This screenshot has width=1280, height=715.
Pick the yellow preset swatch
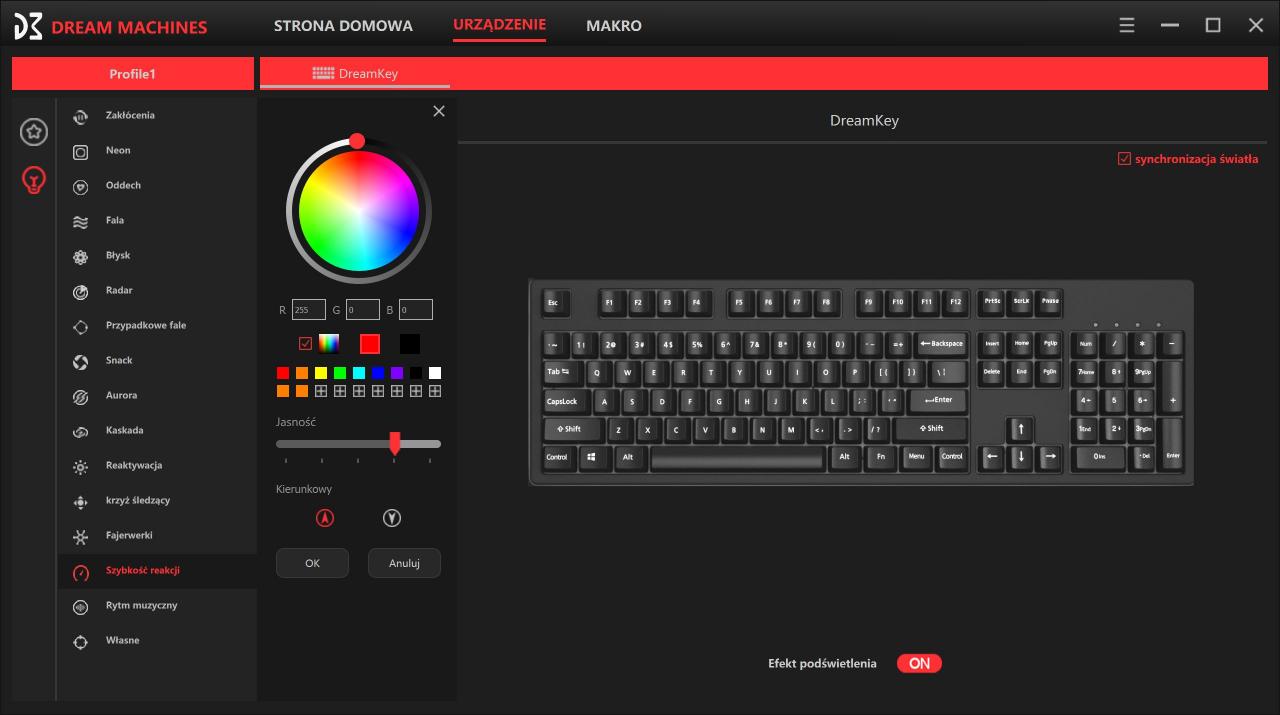[321, 373]
